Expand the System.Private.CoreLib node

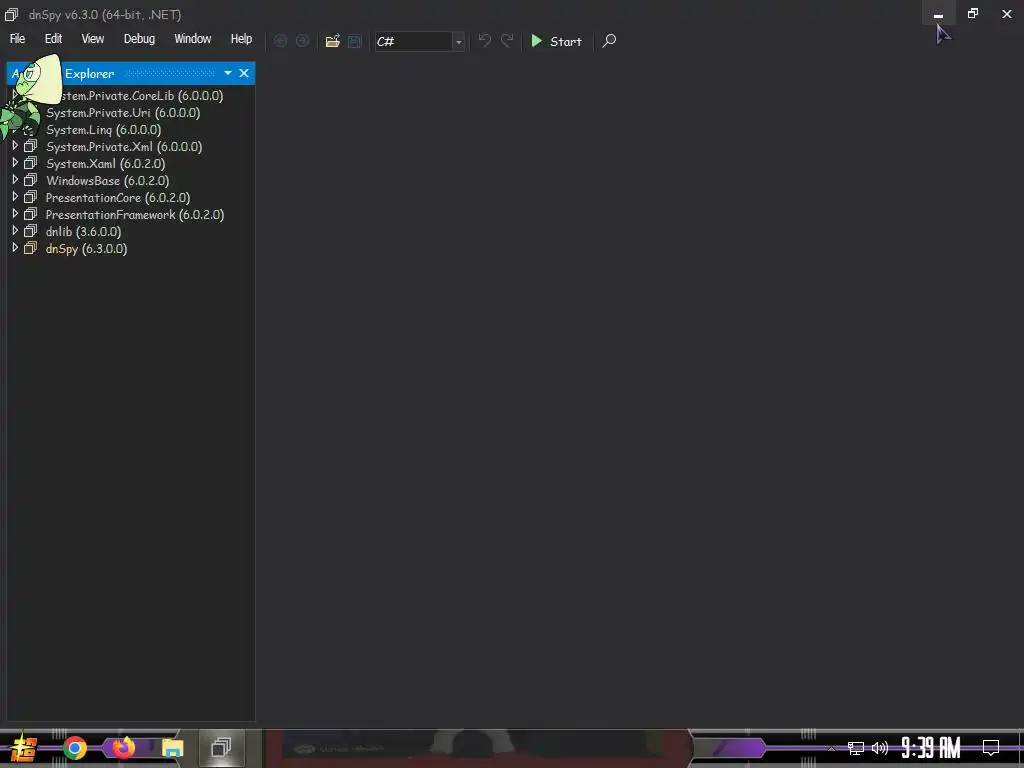click(x=14, y=95)
